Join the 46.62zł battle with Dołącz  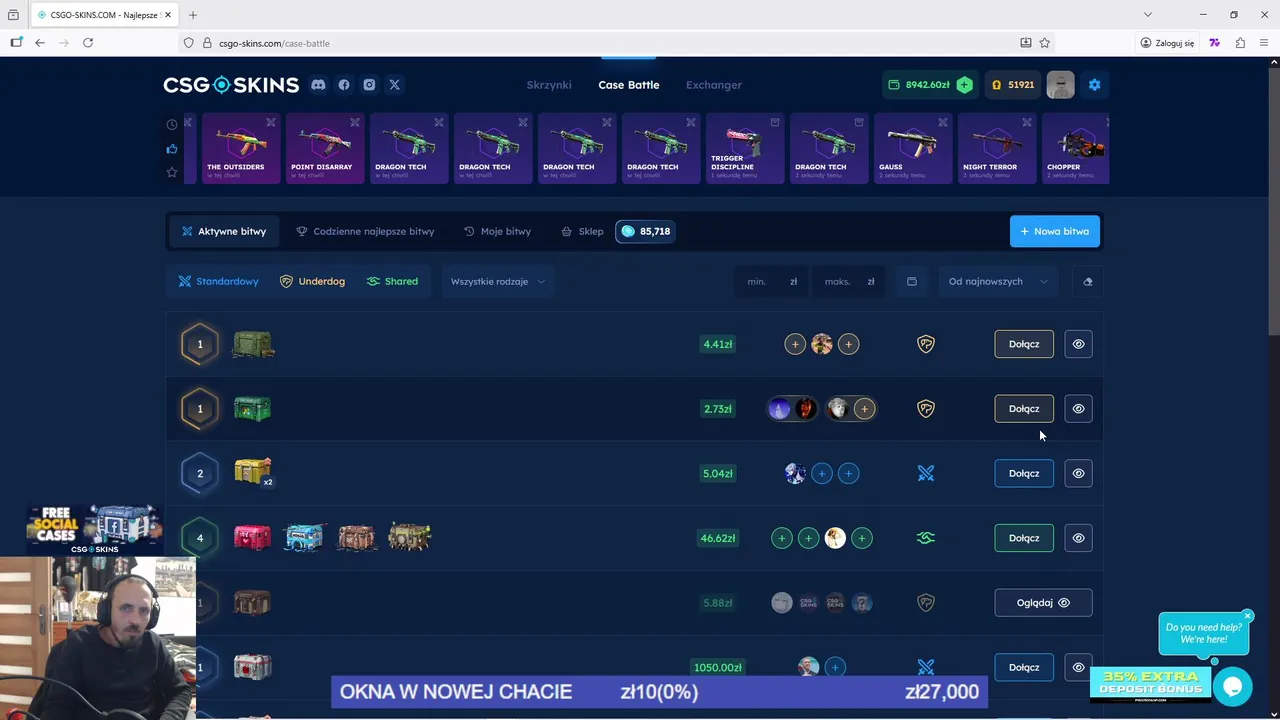pos(1024,538)
